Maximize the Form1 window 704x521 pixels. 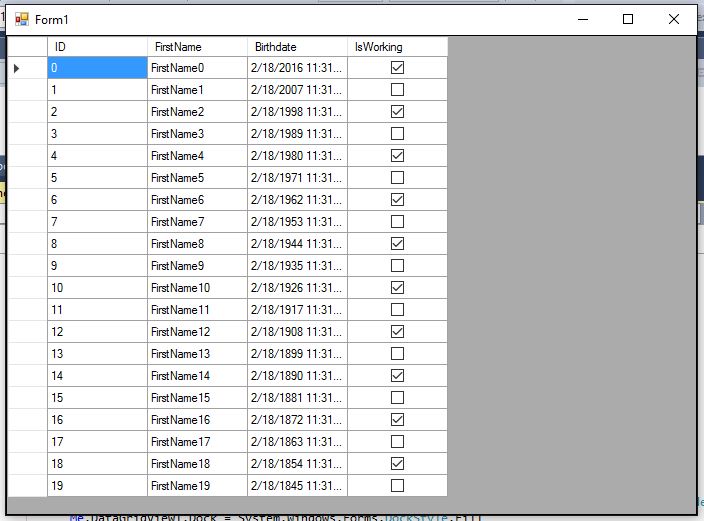[628, 19]
